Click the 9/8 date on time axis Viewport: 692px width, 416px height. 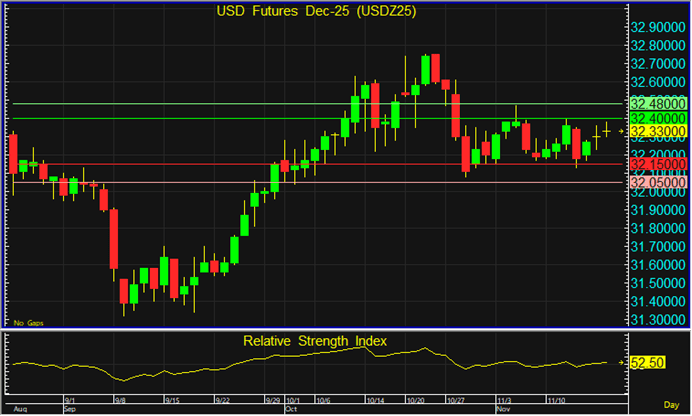(x=121, y=400)
